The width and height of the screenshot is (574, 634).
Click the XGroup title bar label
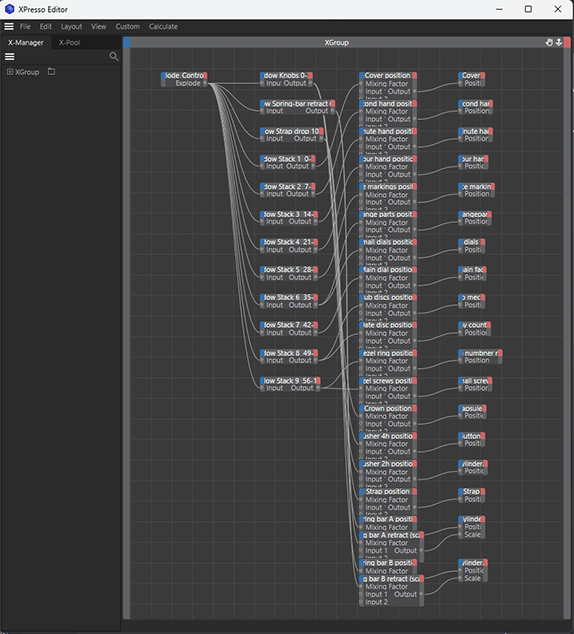336,42
